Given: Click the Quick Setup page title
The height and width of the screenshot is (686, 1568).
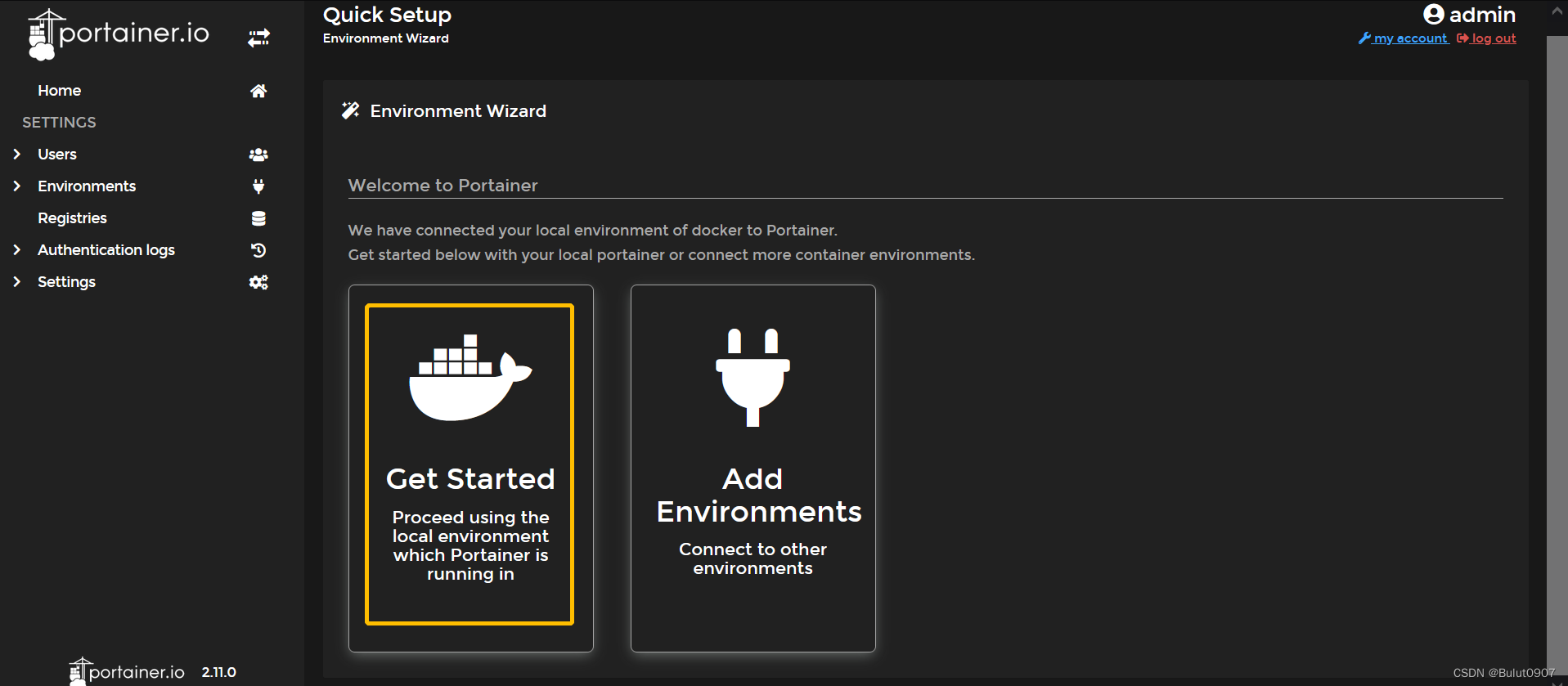Looking at the screenshot, I should pos(387,15).
